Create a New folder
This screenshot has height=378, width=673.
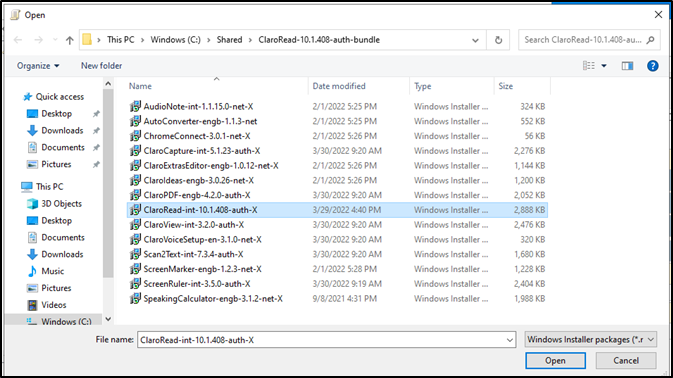click(101, 66)
